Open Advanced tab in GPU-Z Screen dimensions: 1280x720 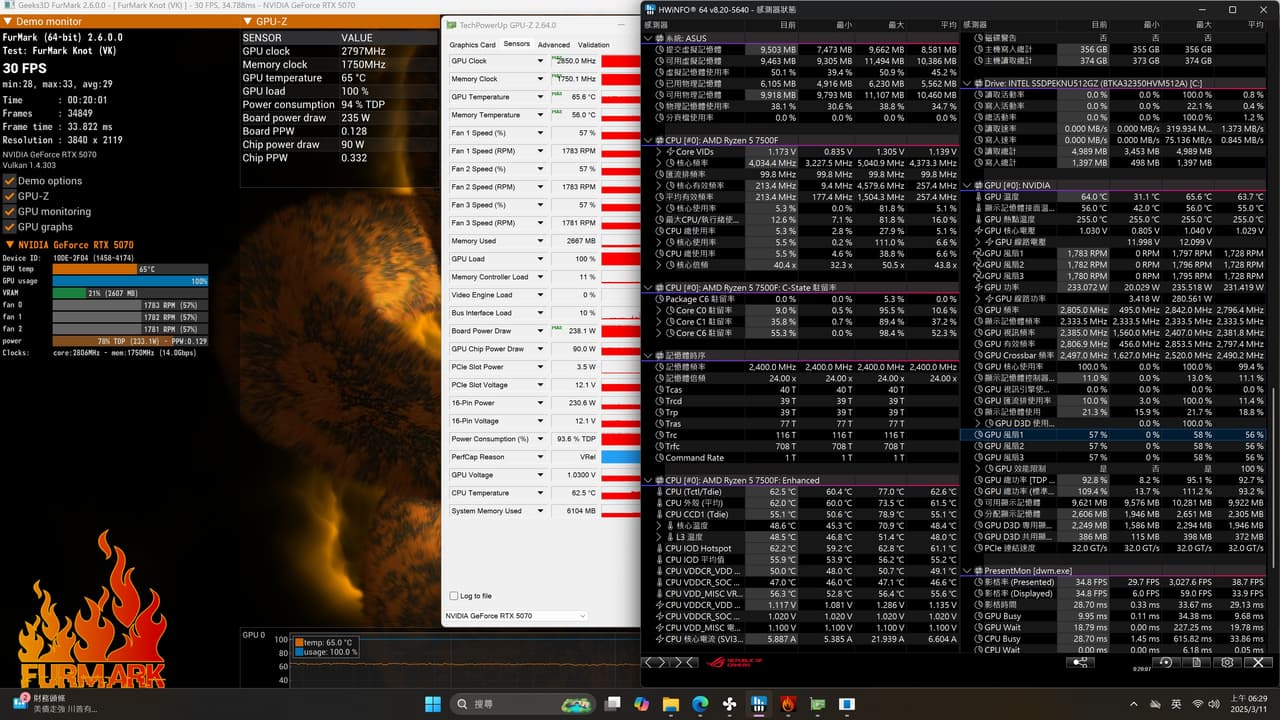(x=553, y=44)
